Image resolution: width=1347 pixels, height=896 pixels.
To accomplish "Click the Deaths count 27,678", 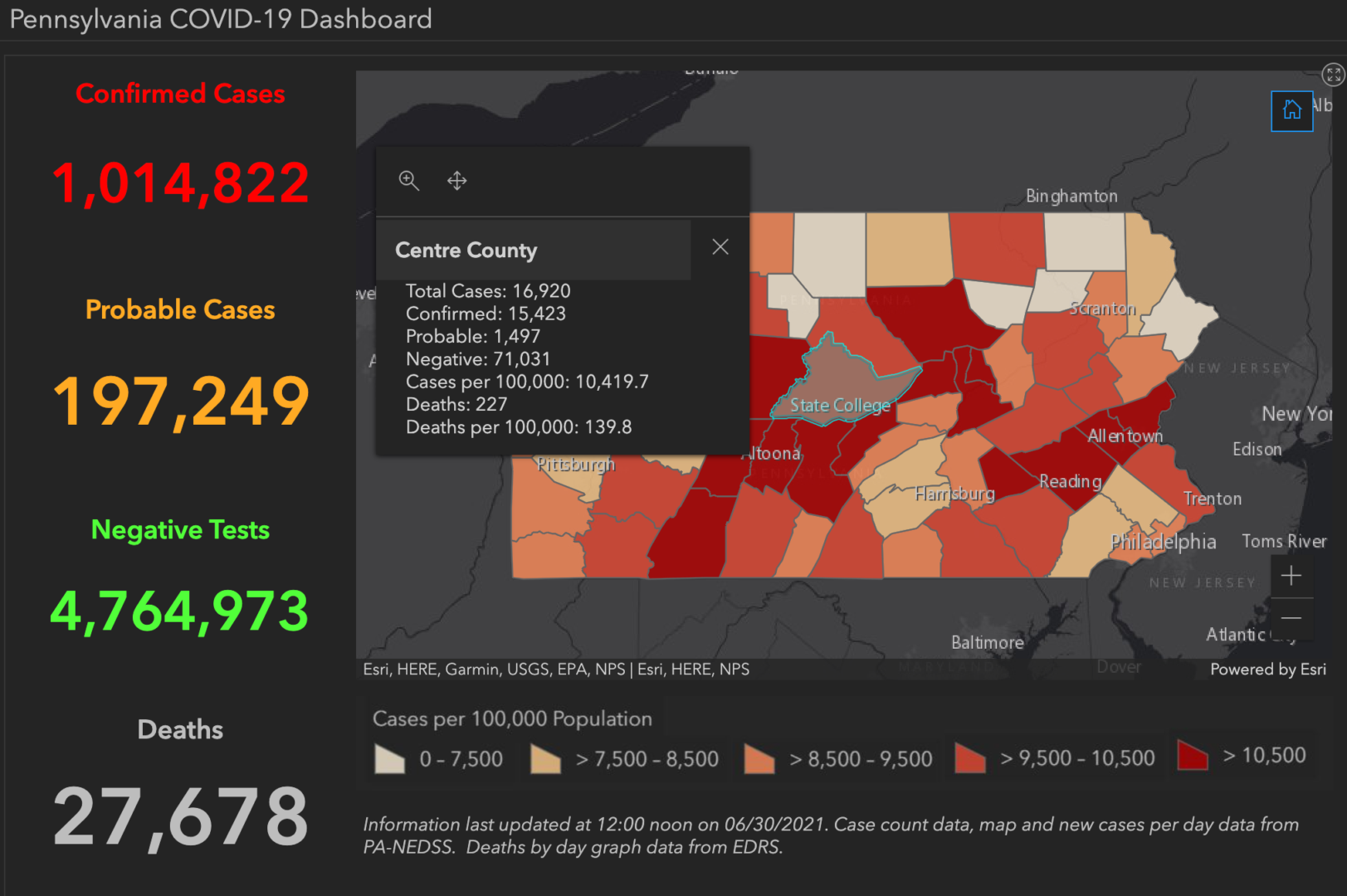I will coord(180,815).
